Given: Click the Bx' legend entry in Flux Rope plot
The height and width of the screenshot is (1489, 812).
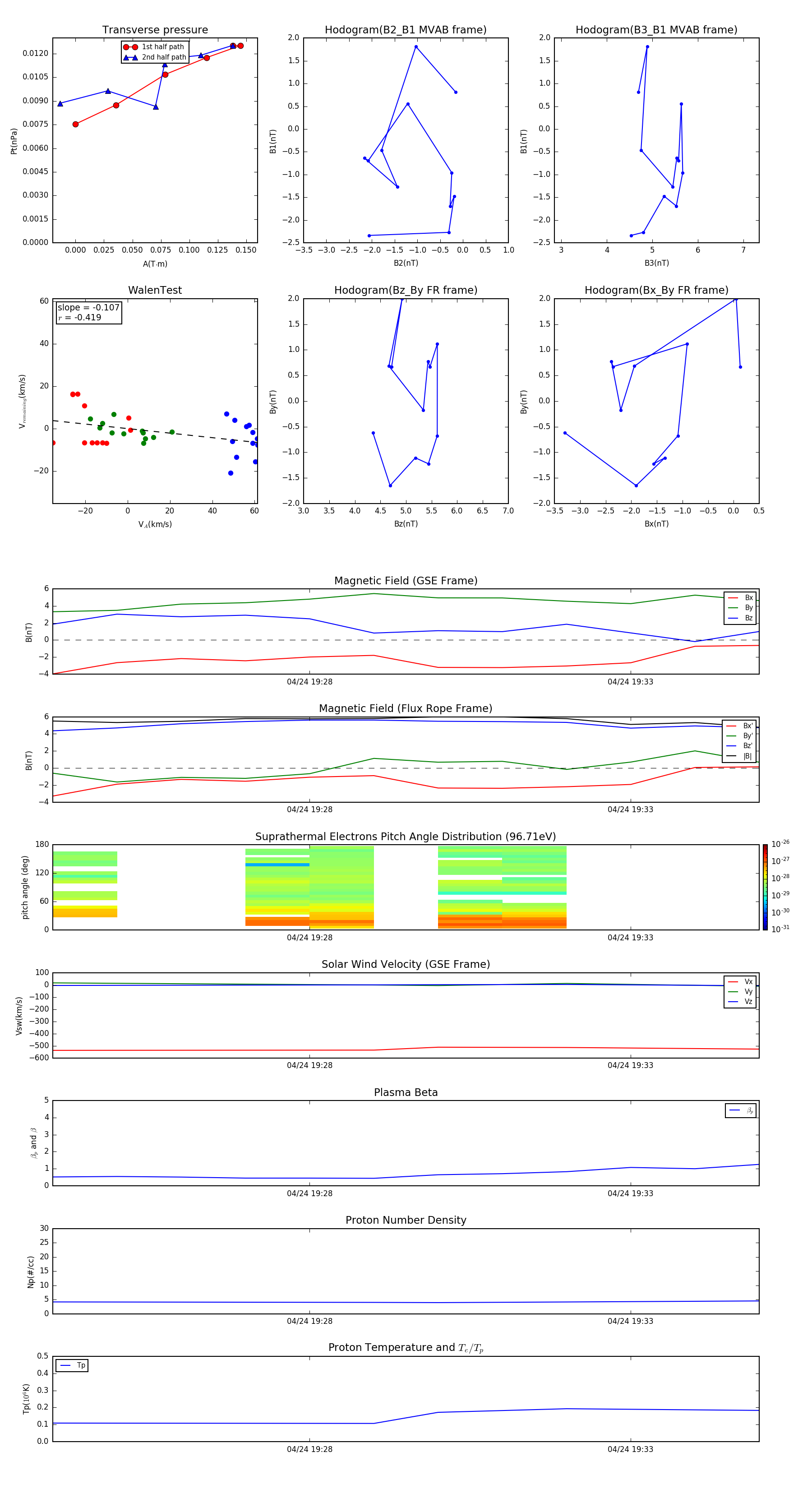Looking at the screenshot, I should click(x=740, y=726).
